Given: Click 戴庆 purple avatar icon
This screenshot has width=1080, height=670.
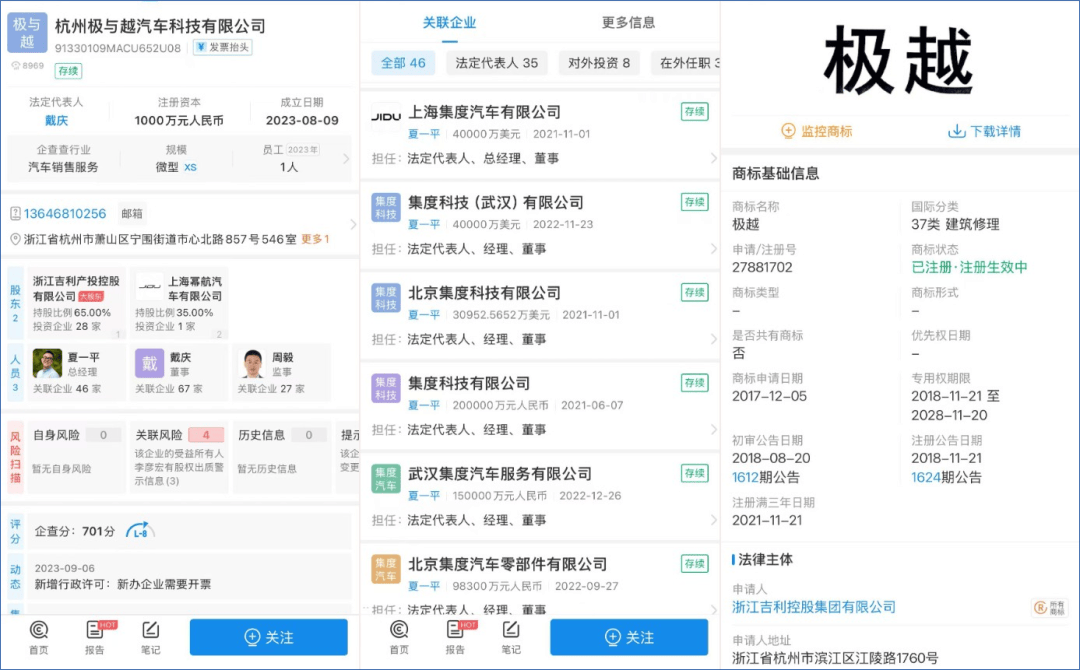Looking at the screenshot, I should pyautogui.click(x=149, y=363).
